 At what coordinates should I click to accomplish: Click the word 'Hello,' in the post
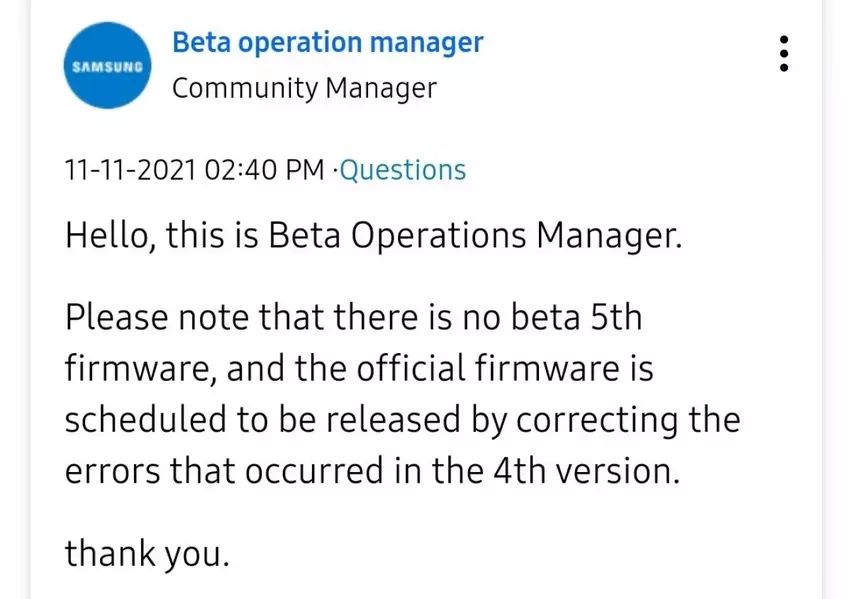tap(110, 236)
